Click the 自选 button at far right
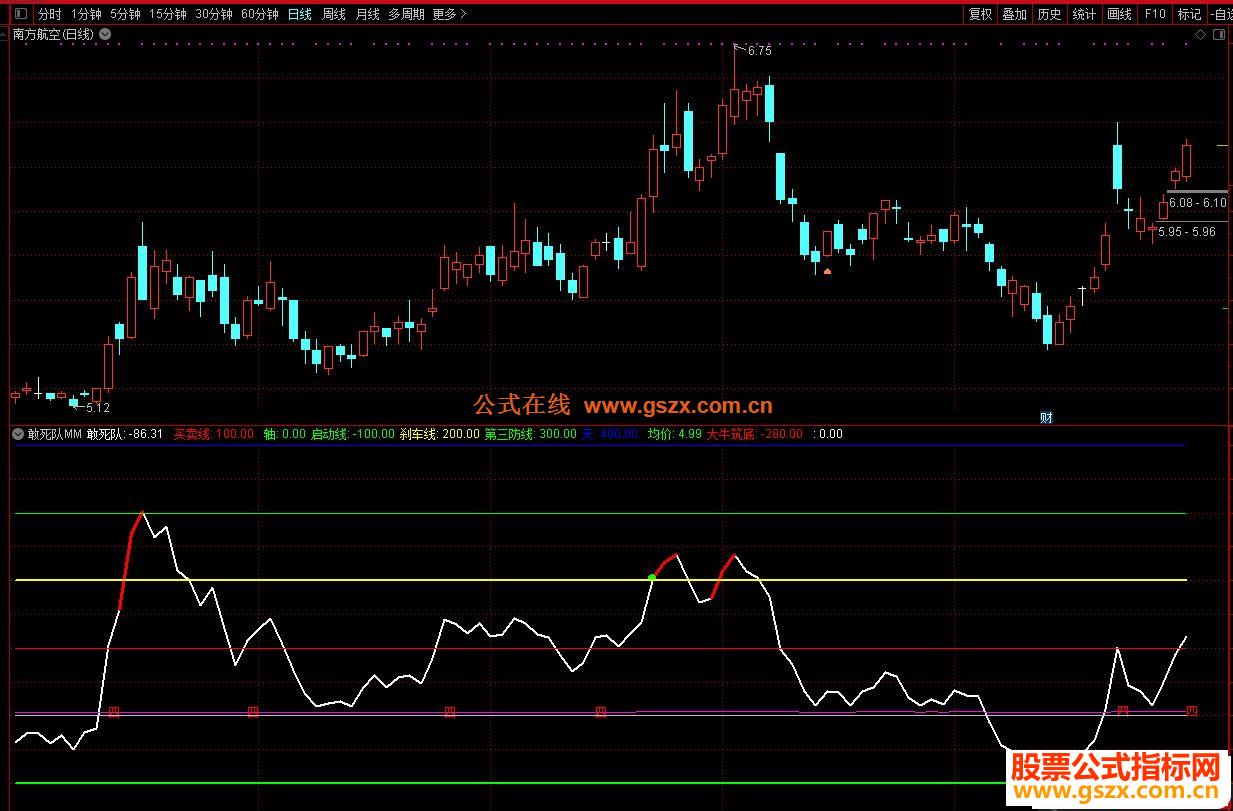Viewport: 1233px width, 811px height. pyautogui.click(x=1221, y=14)
